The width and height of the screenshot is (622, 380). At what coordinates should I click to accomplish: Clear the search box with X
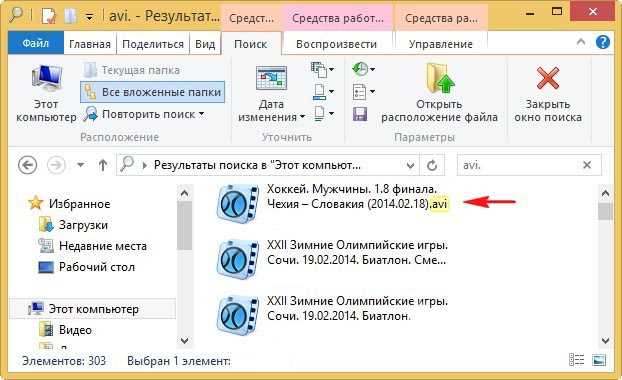[587, 165]
